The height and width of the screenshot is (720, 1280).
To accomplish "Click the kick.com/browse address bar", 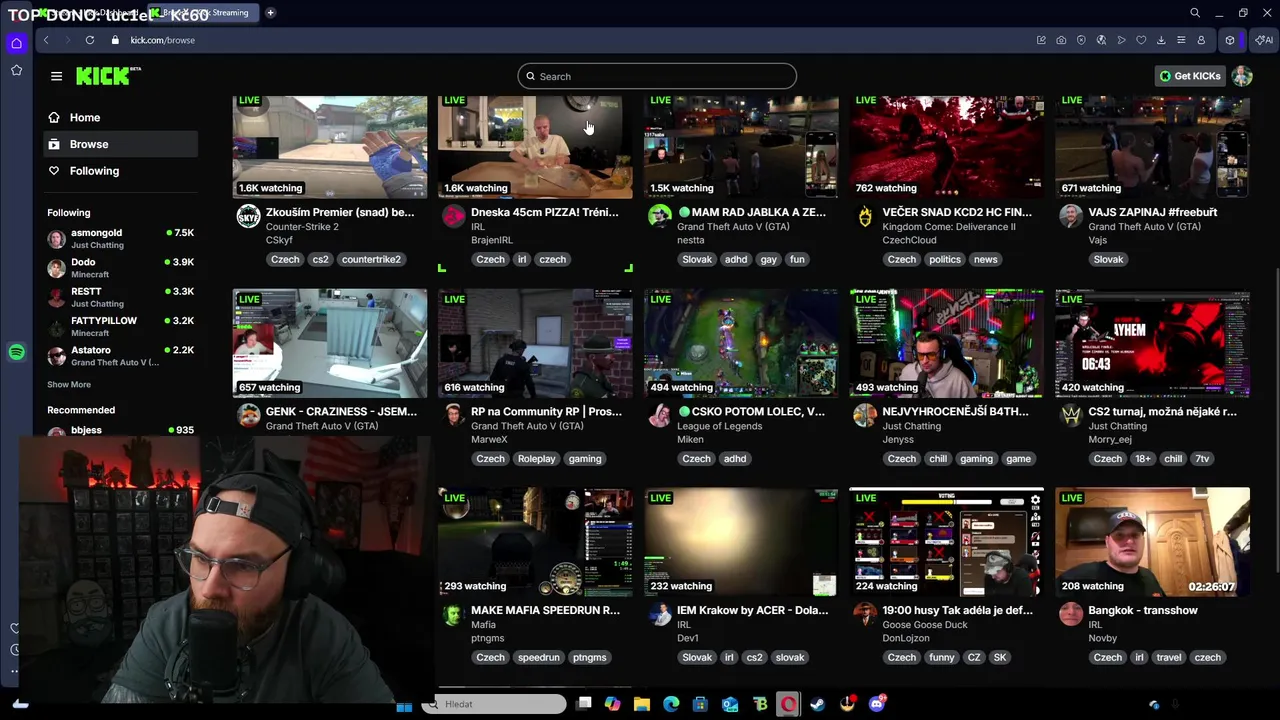I will [162, 40].
